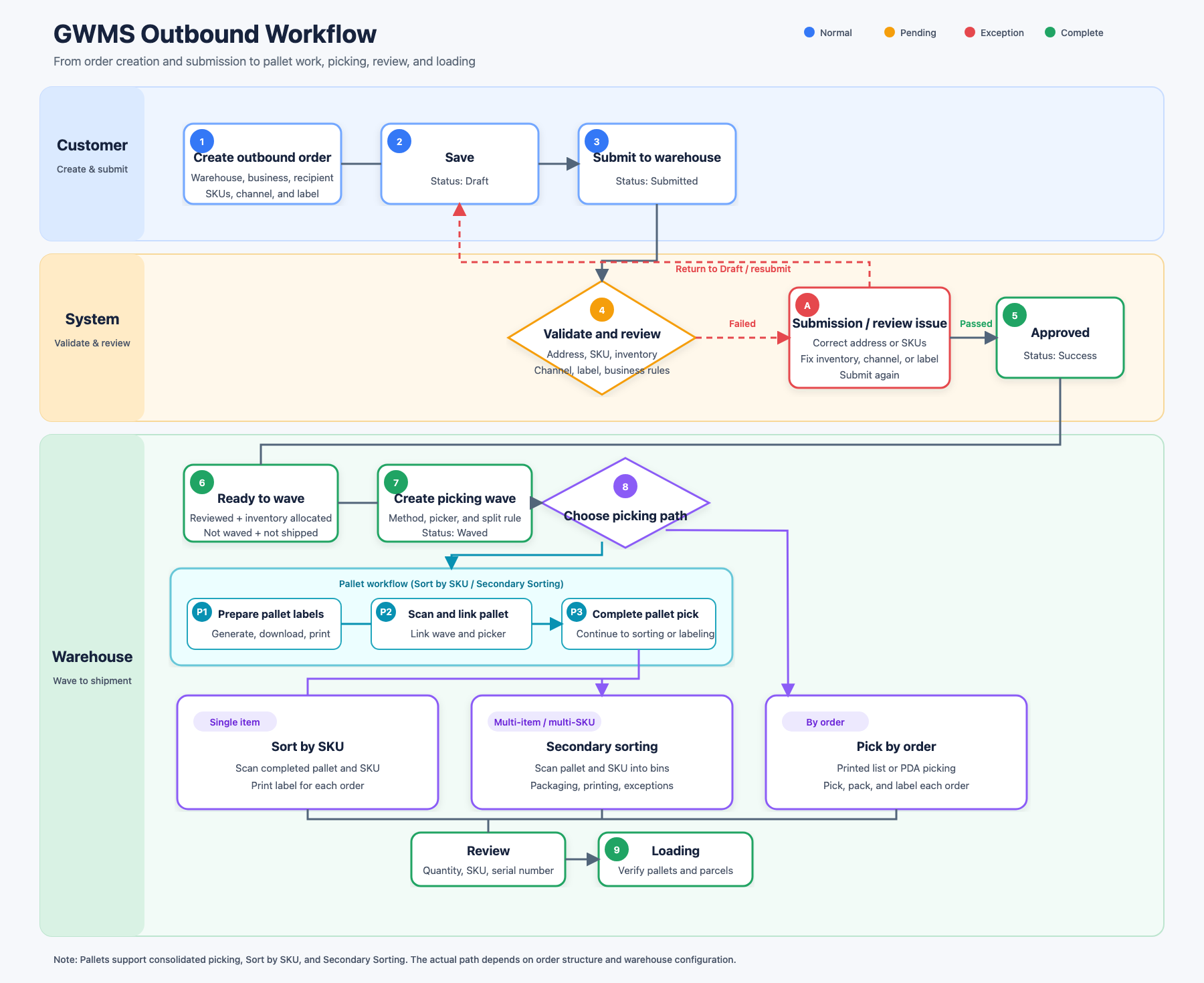Select the Complete pallet pick box
This screenshot has height=983, width=1204.
click(639, 624)
